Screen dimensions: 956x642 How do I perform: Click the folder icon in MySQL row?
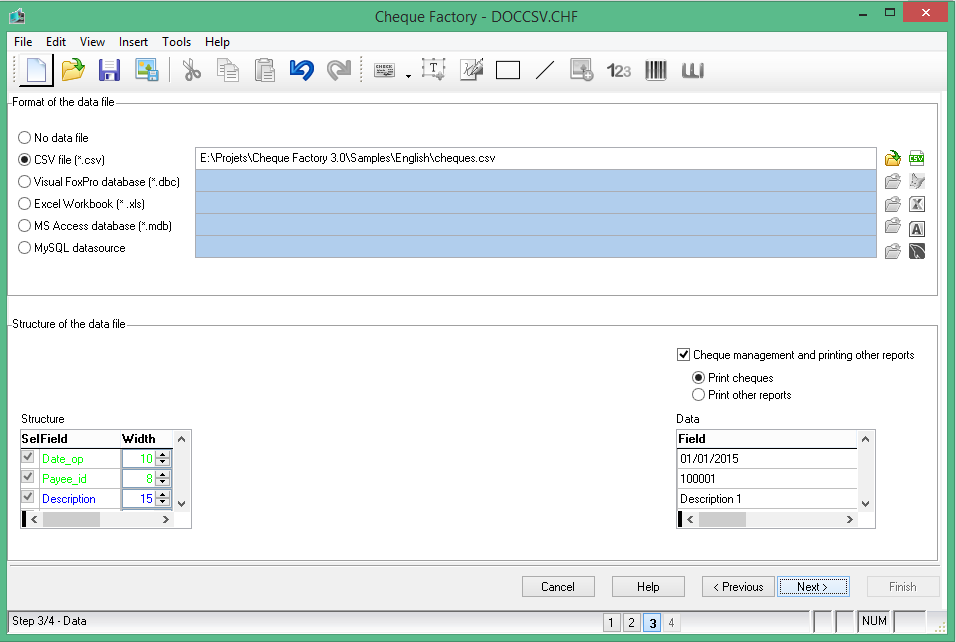pos(893,251)
